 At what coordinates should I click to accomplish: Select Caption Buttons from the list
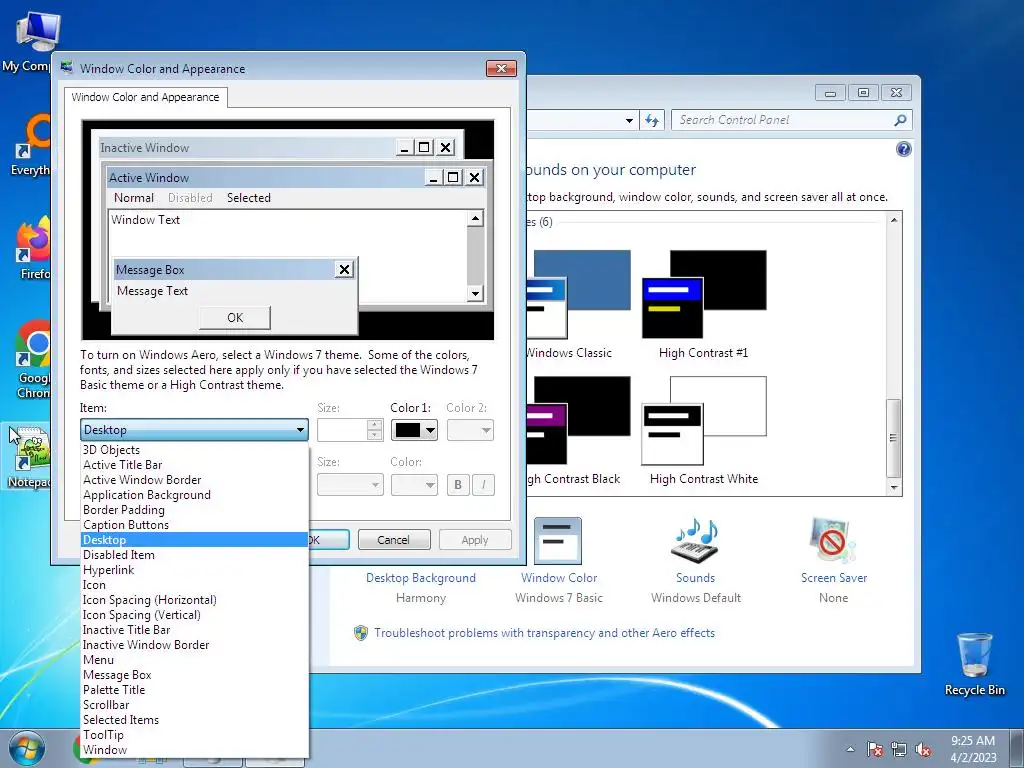195,524
